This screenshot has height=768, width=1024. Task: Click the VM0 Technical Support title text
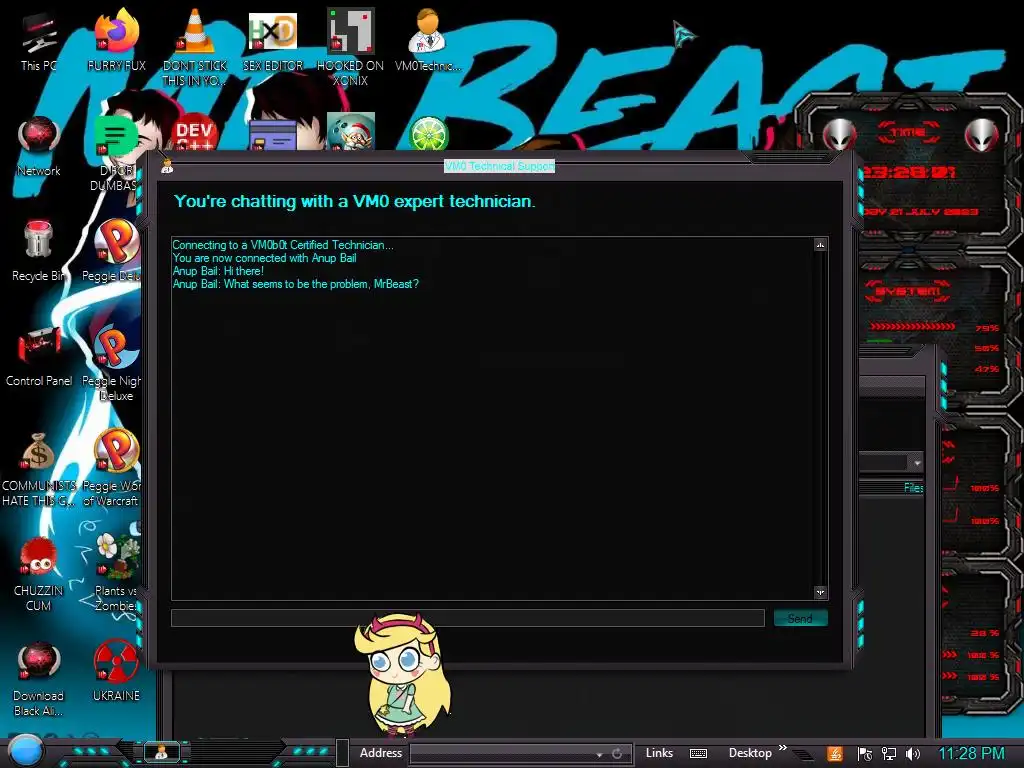[500, 167]
